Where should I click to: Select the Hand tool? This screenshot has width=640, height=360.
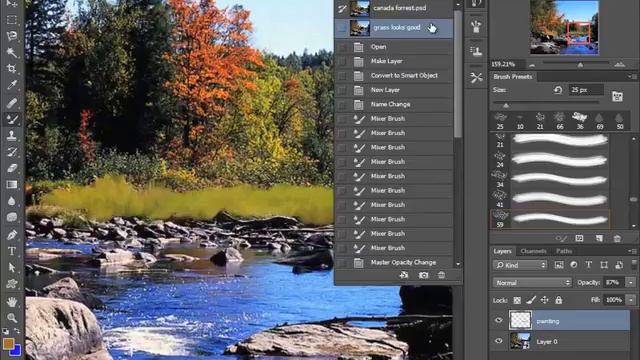12,302
